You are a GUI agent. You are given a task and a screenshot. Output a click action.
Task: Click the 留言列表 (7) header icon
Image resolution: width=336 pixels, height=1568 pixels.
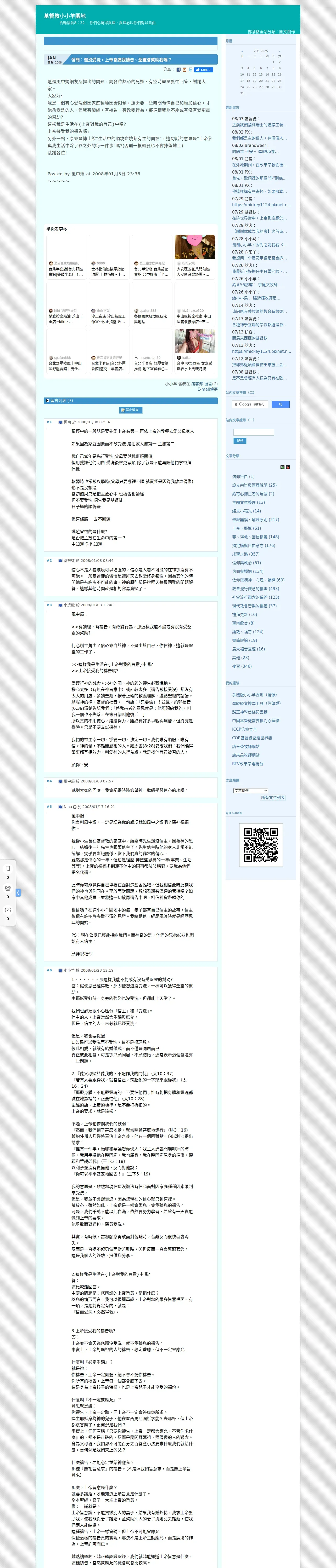click(48, 401)
